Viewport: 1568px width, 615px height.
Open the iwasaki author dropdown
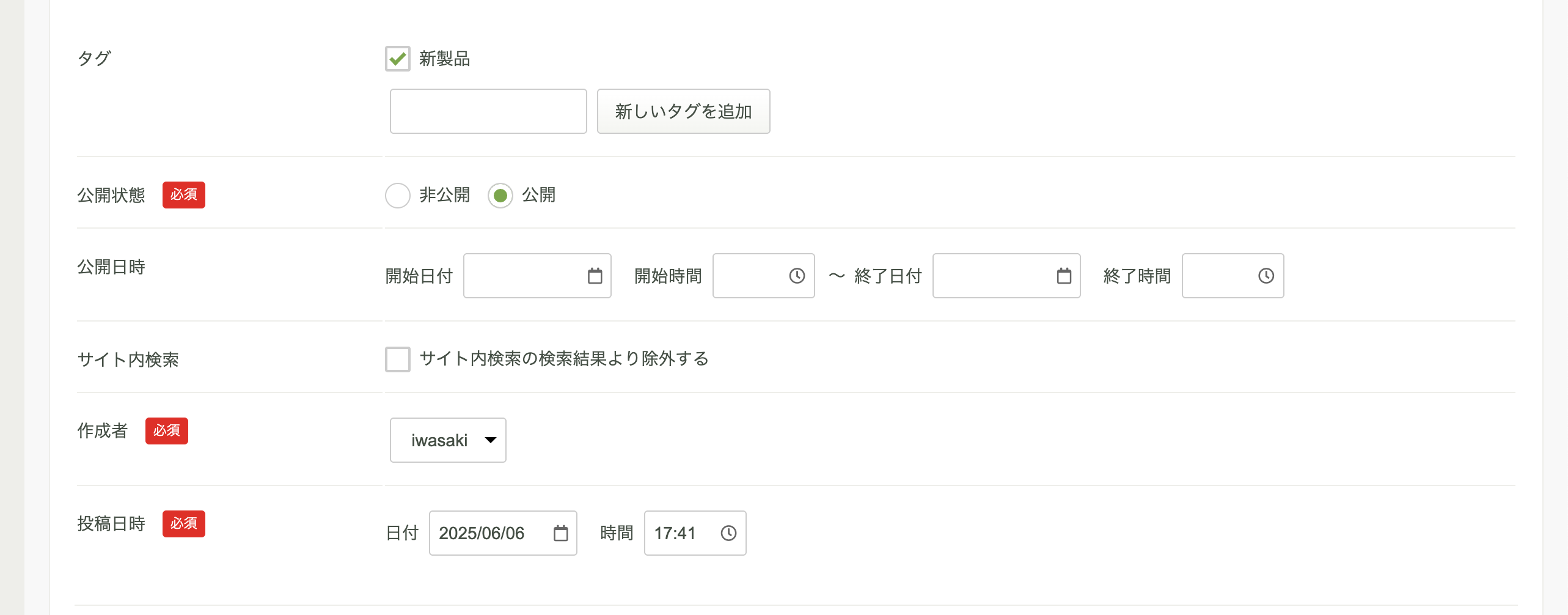click(448, 440)
